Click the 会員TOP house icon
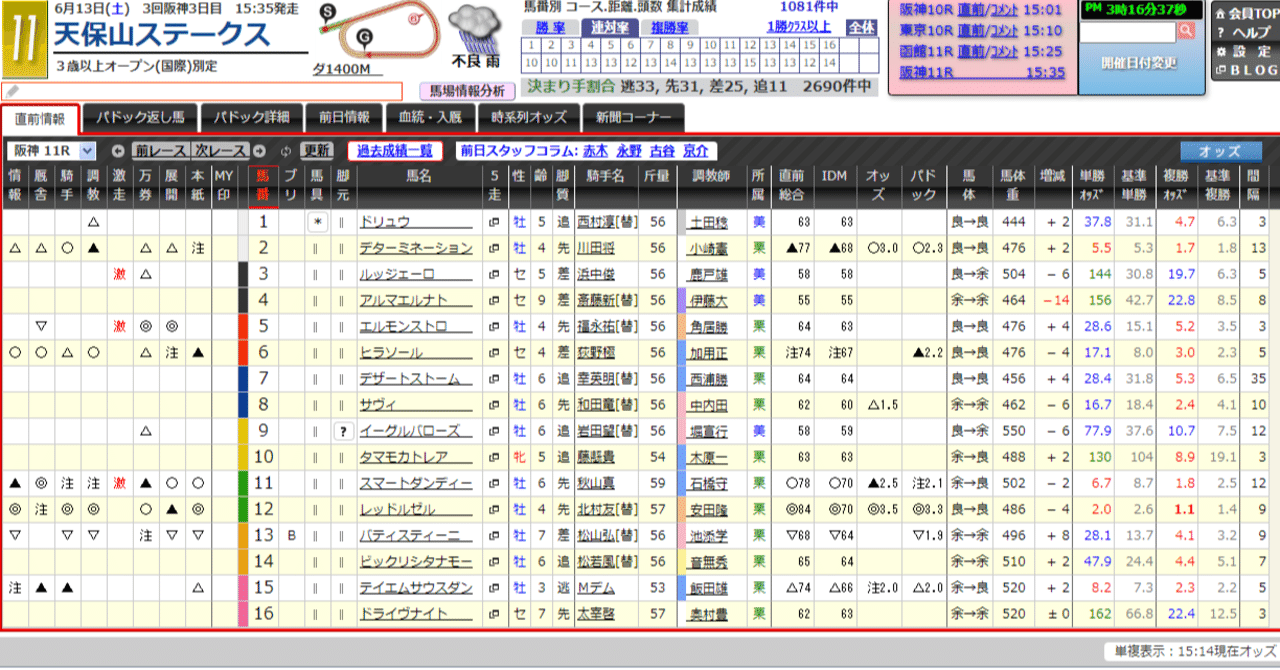Image resolution: width=1280 pixels, height=670 pixels. pyautogui.click(x=1221, y=14)
